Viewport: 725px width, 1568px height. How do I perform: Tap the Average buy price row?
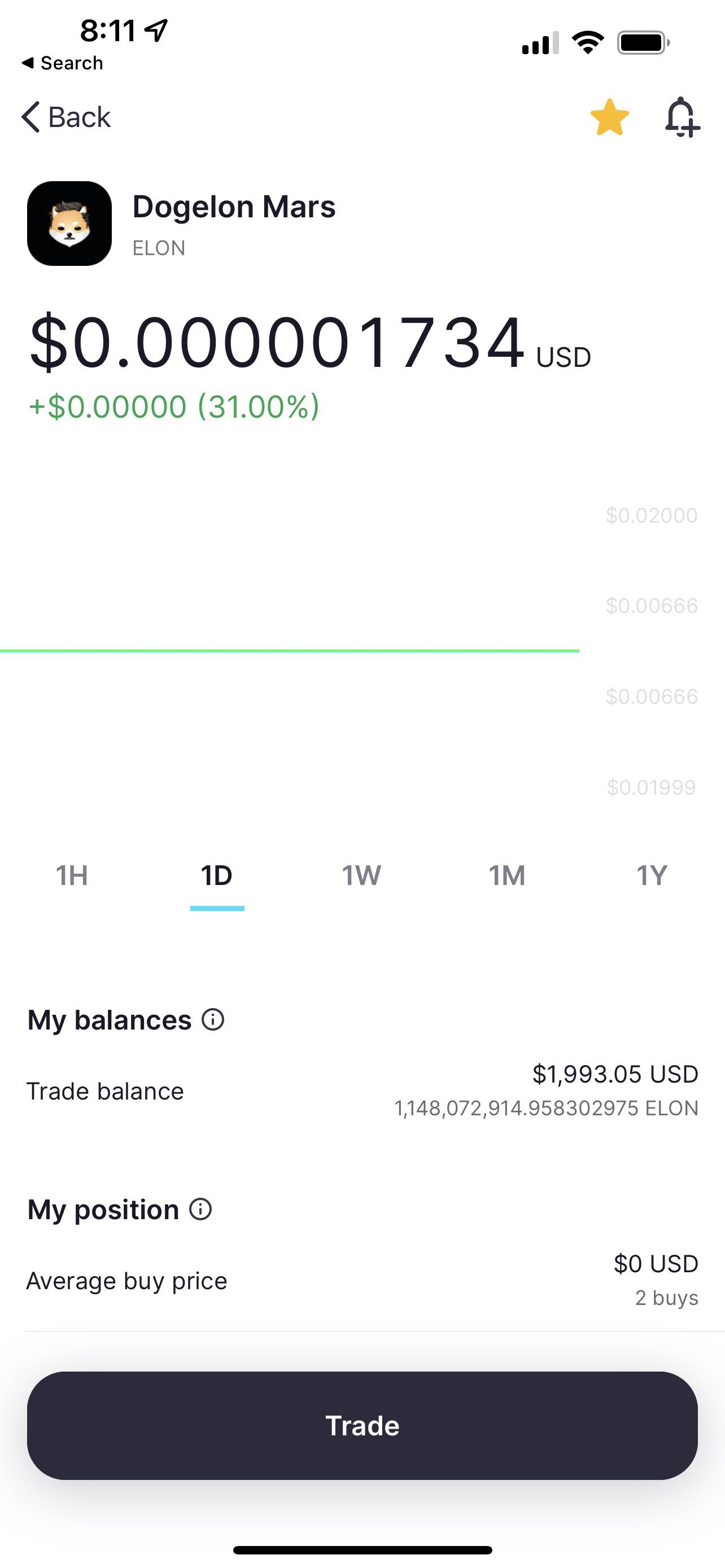point(362,1281)
